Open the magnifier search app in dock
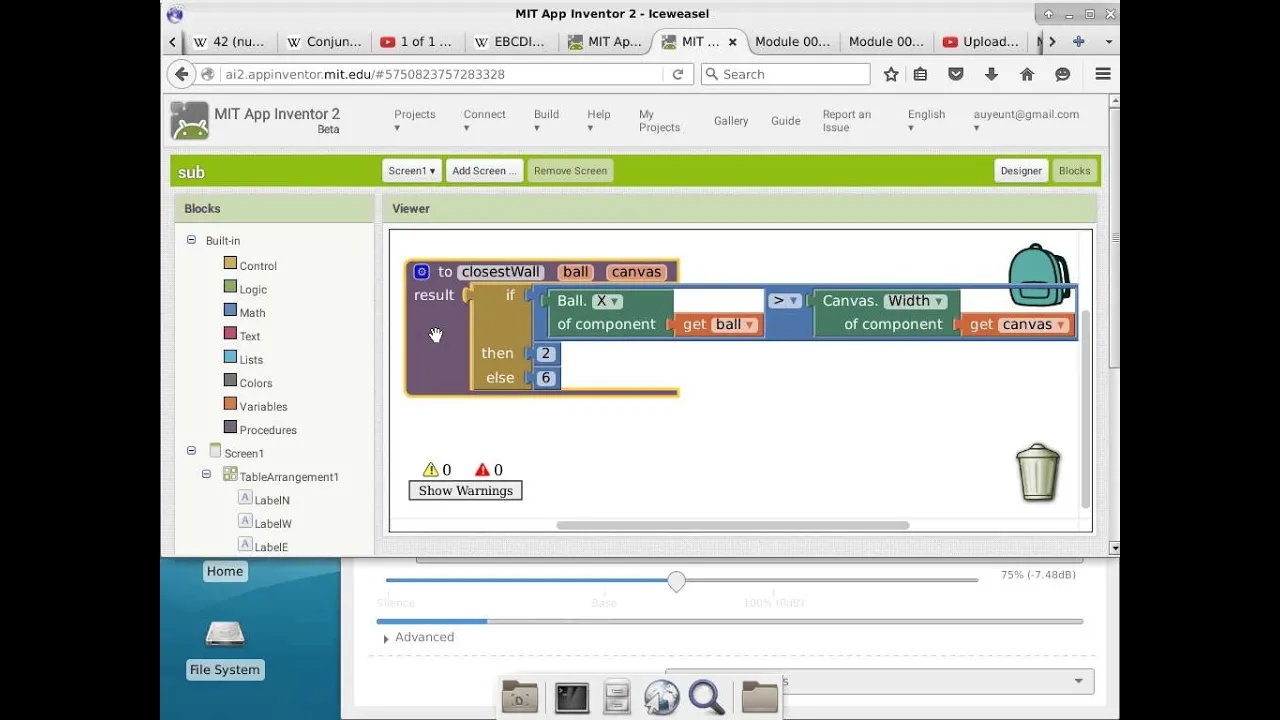Viewport: 1280px width, 720px height. click(x=706, y=697)
